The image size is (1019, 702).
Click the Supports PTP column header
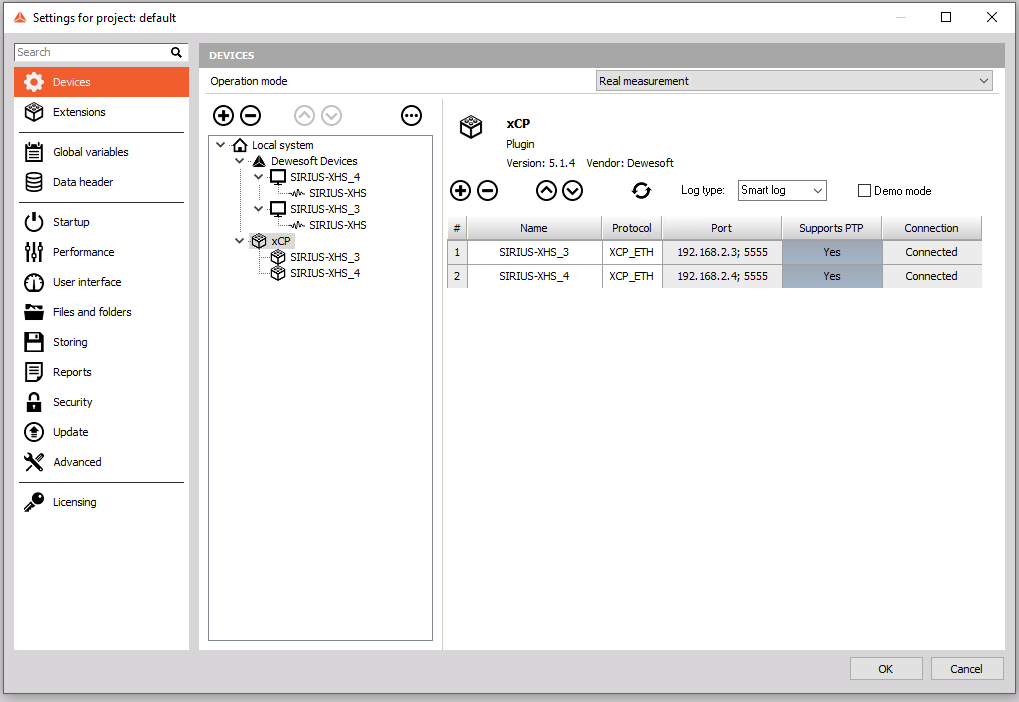(832, 228)
